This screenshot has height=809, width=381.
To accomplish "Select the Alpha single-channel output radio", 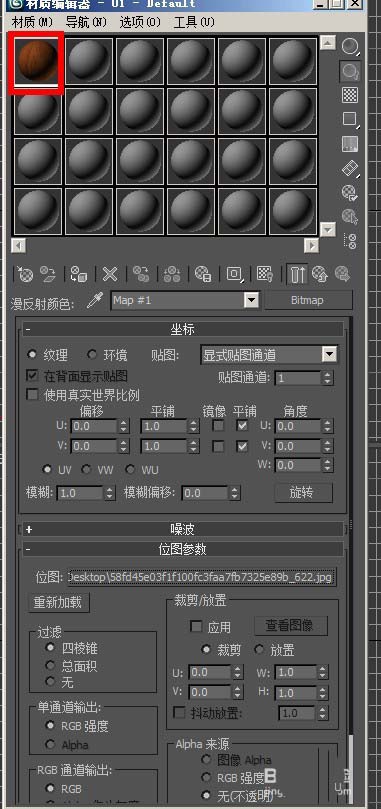I will click(50, 744).
